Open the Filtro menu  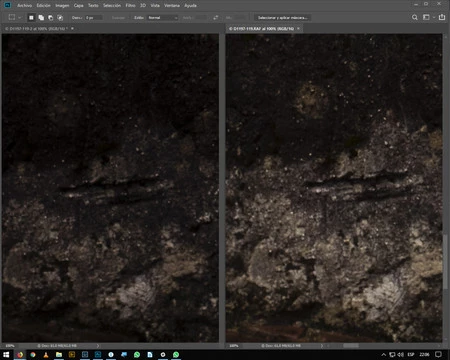(130, 5)
